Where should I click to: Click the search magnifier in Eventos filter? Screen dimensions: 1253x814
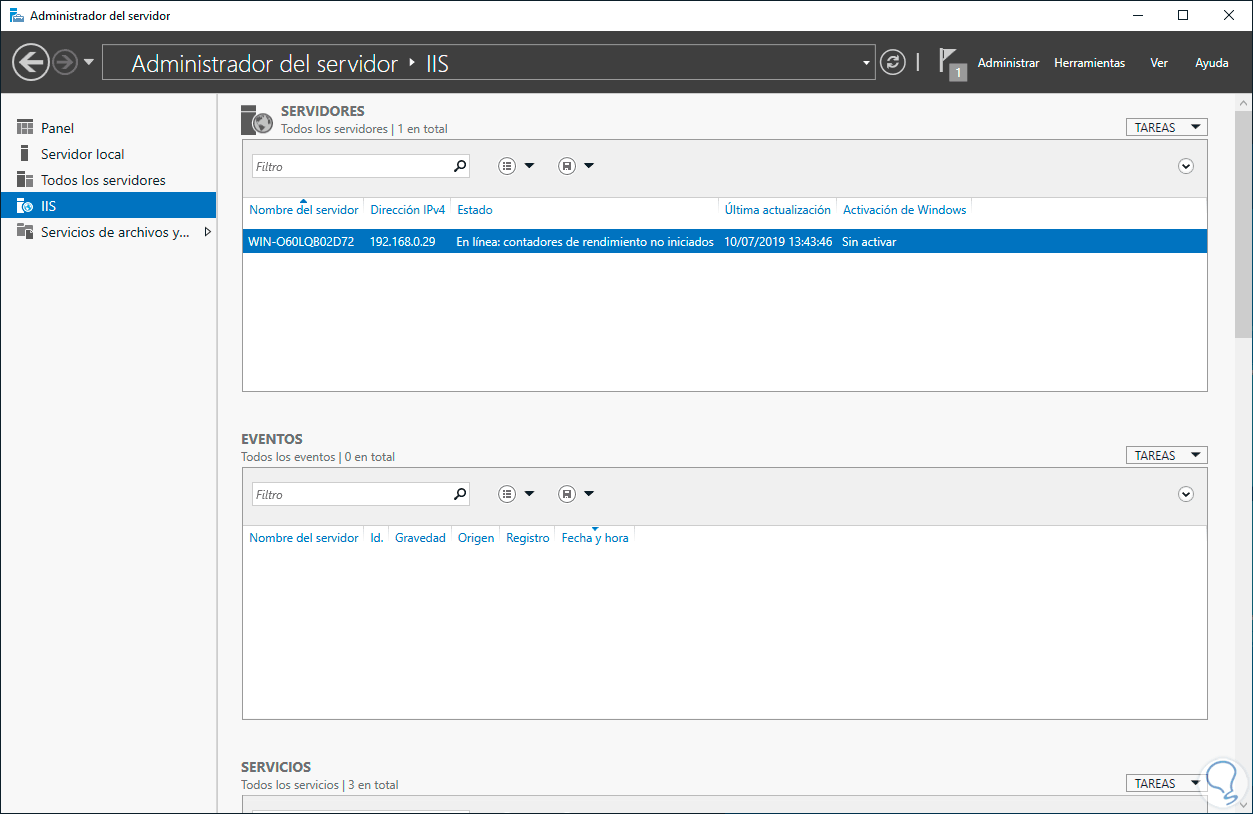(x=460, y=494)
